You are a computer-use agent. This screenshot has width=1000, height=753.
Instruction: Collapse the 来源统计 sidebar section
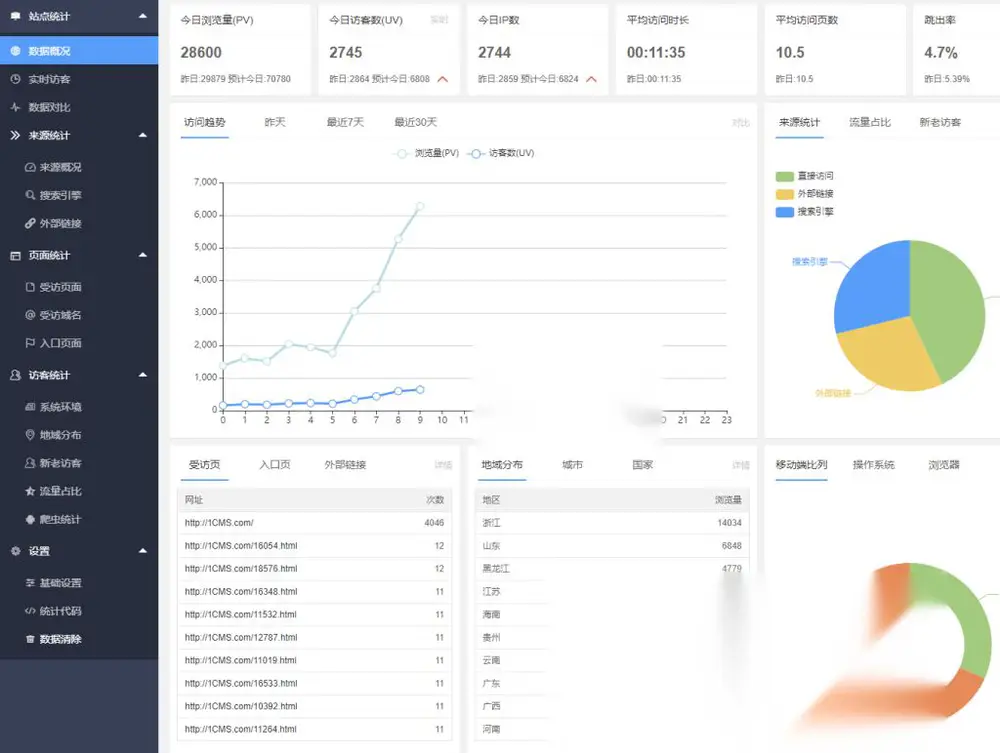point(143,135)
